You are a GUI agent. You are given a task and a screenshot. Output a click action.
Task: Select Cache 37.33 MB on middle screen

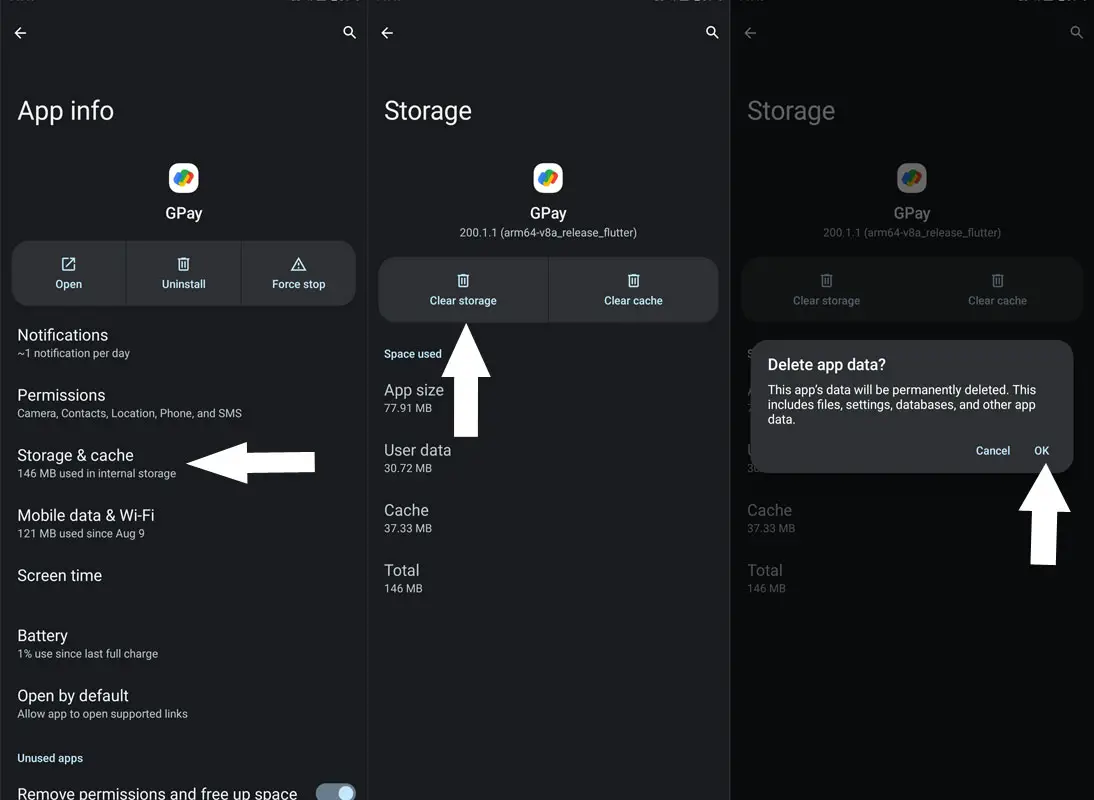pos(548,518)
